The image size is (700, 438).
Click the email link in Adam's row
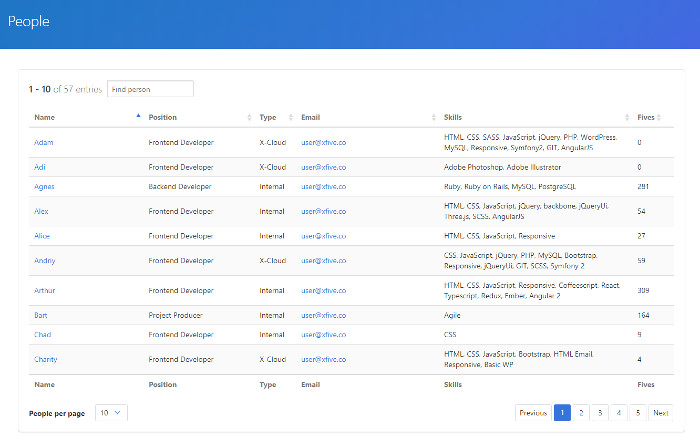pyautogui.click(x=324, y=142)
